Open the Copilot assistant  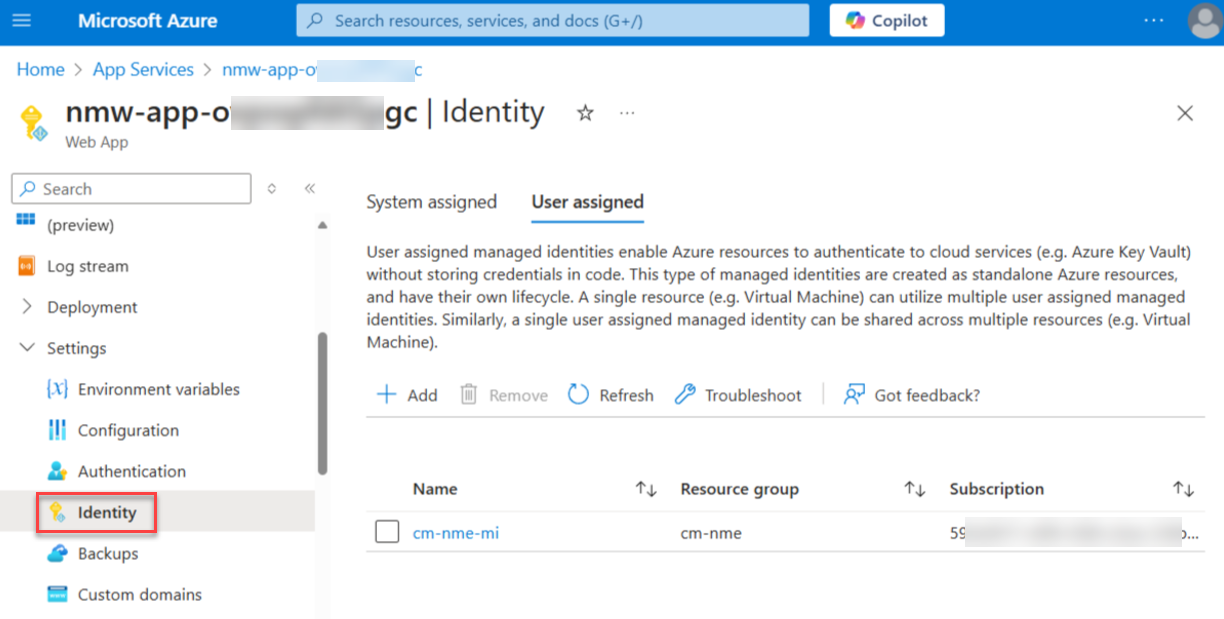[x=887, y=20]
